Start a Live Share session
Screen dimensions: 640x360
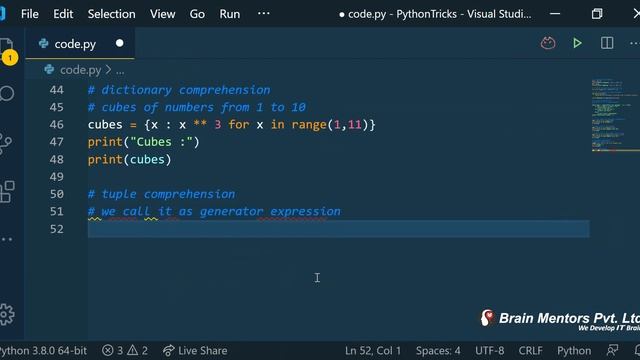[195, 351]
